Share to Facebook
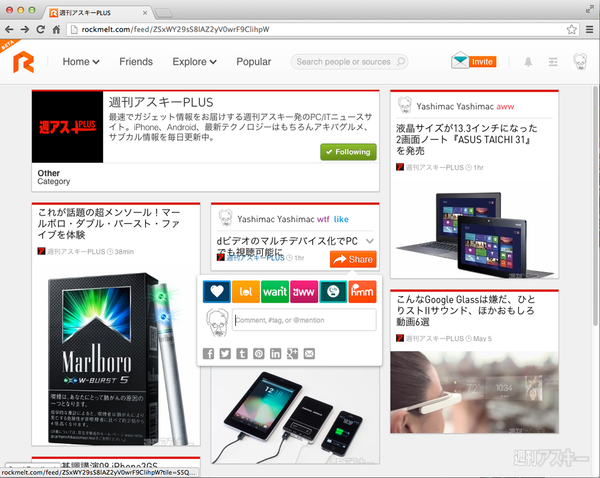The width and height of the screenshot is (600, 478). tap(208, 354)
